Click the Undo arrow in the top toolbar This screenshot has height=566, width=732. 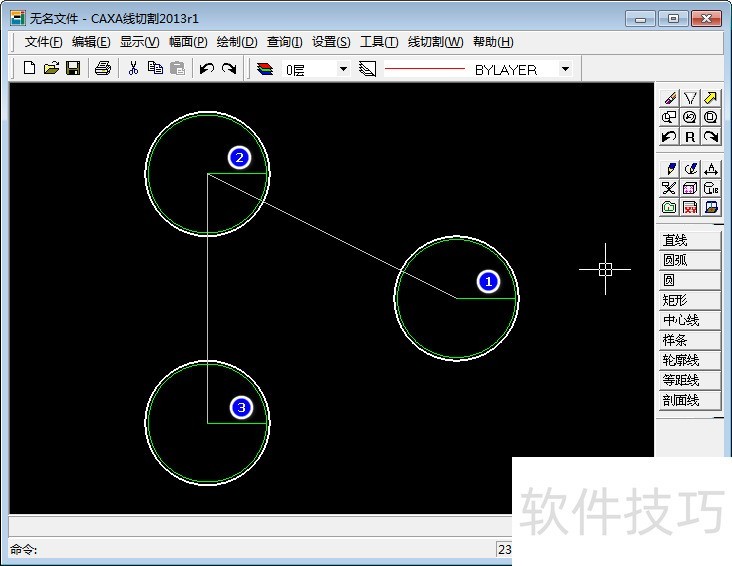click(x=207, y=69)
